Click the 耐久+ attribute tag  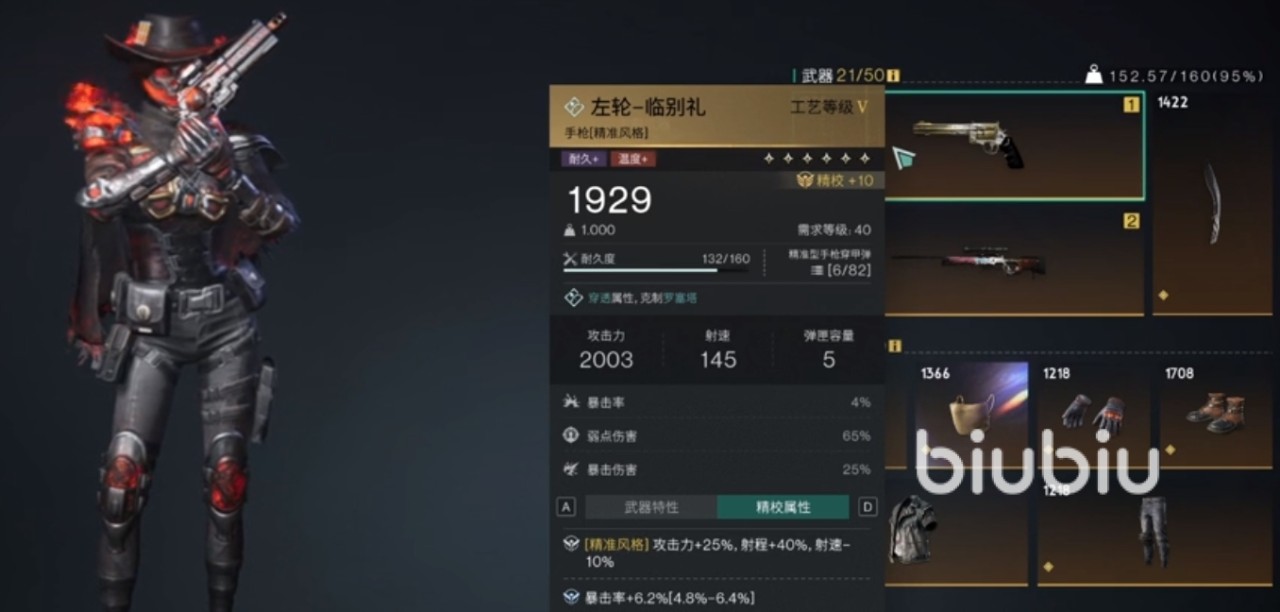click(582, 159)
